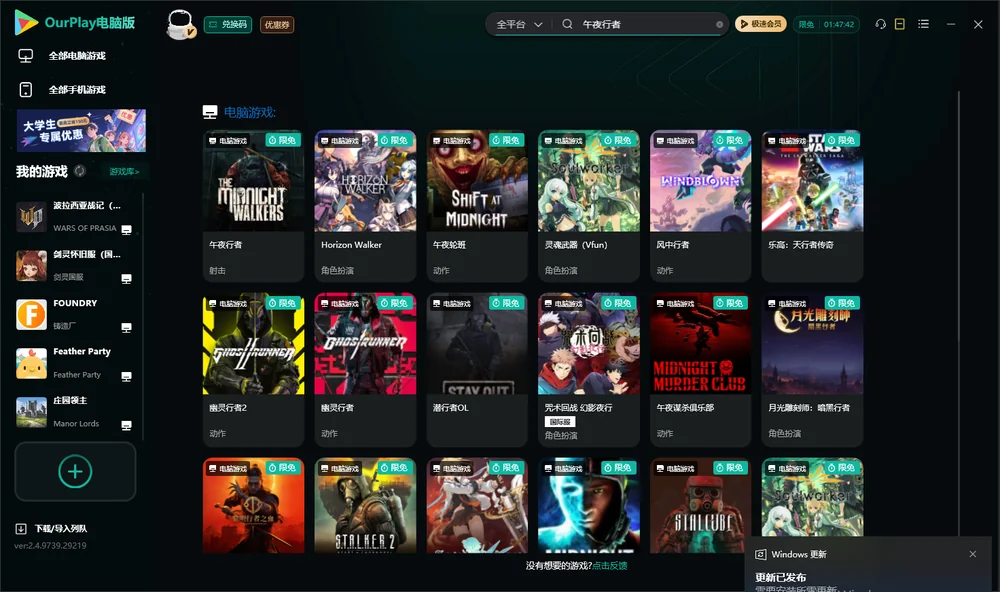Open Feather Party in my games list
This screenshot has height=592, width=1000.
click(x=75, y=363)
